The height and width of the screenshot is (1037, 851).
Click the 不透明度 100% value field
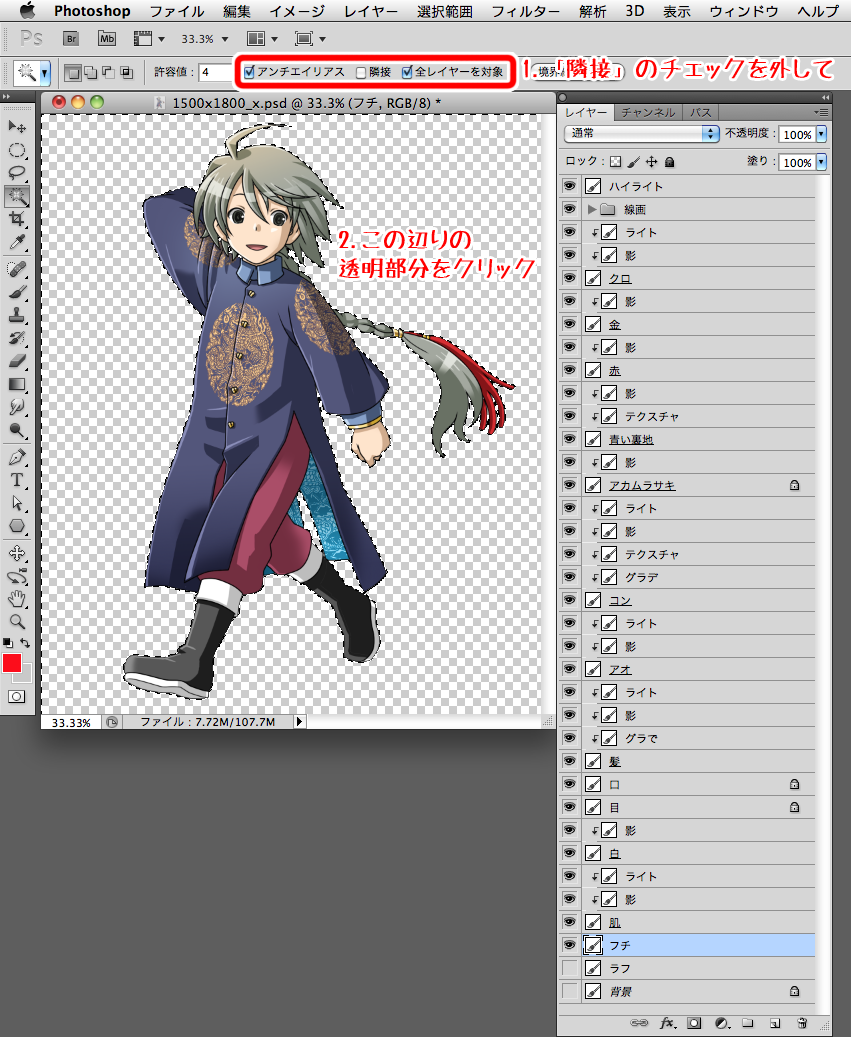tap(797, 134)
